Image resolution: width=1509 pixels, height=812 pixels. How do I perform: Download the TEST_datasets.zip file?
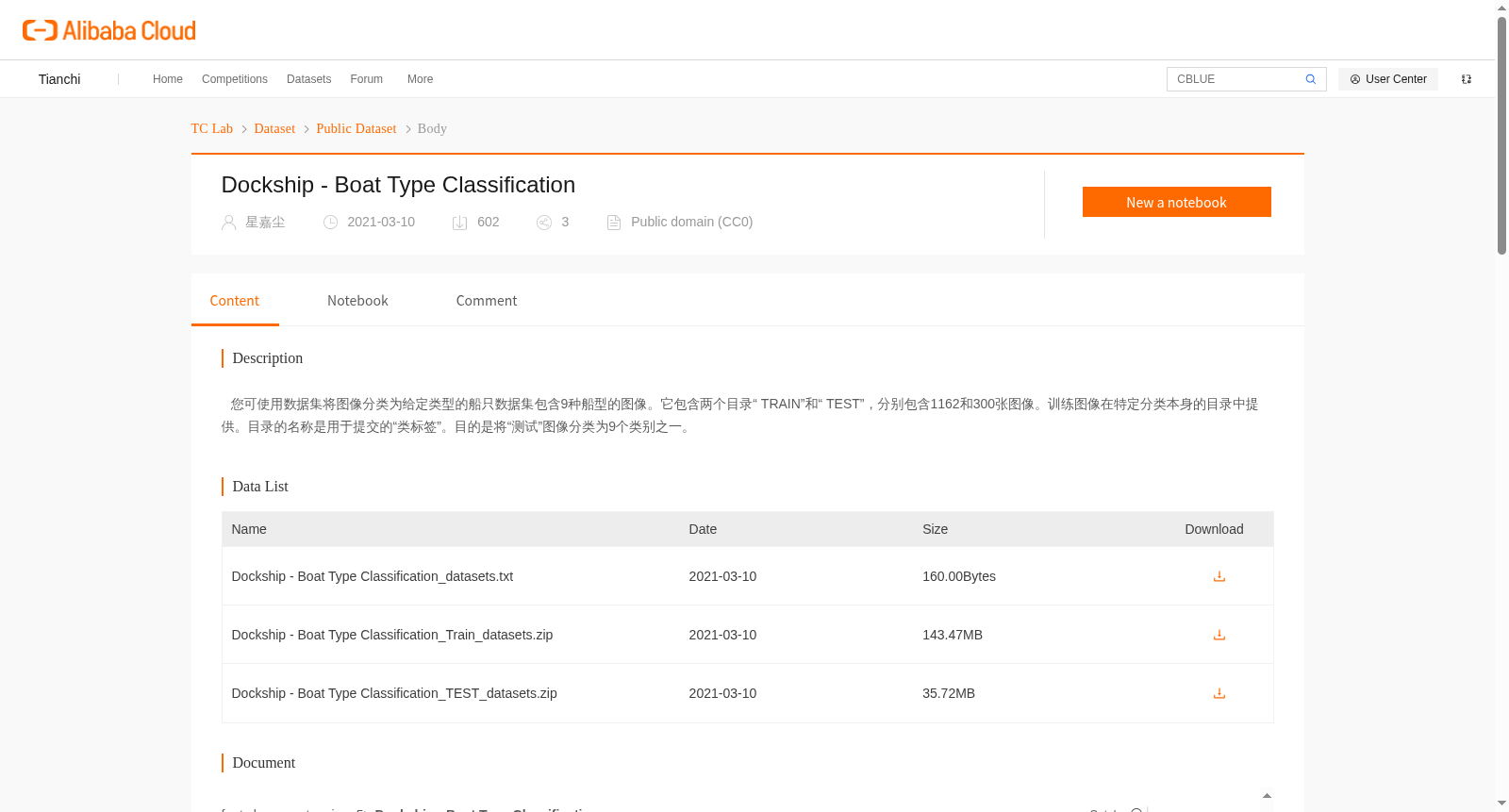[1219, 693]
